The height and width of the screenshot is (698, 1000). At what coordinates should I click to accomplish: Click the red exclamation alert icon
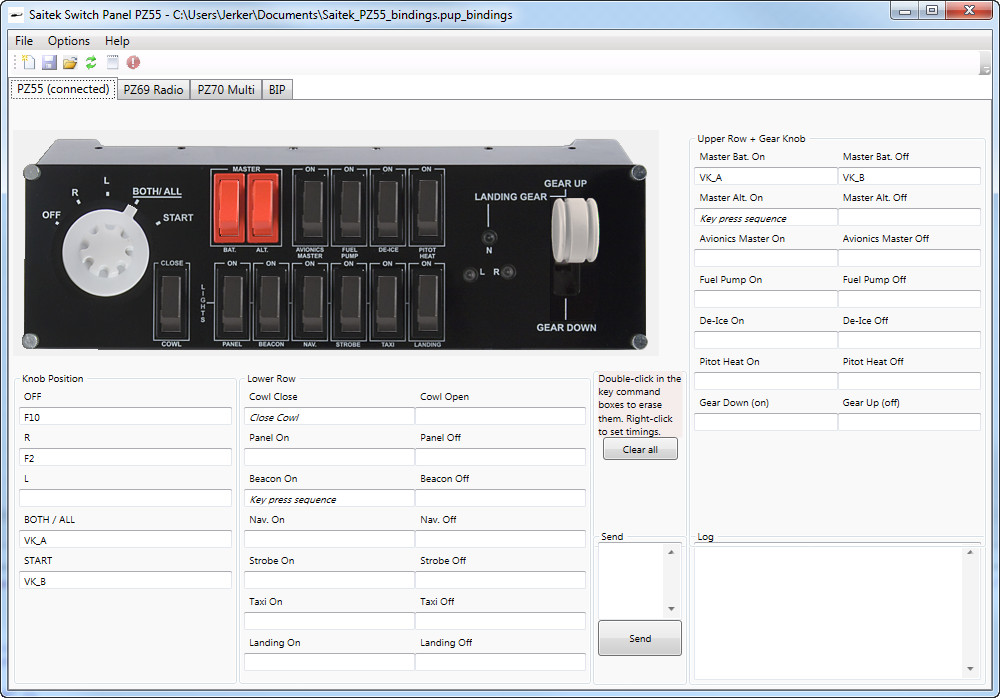tap(133, 62)
